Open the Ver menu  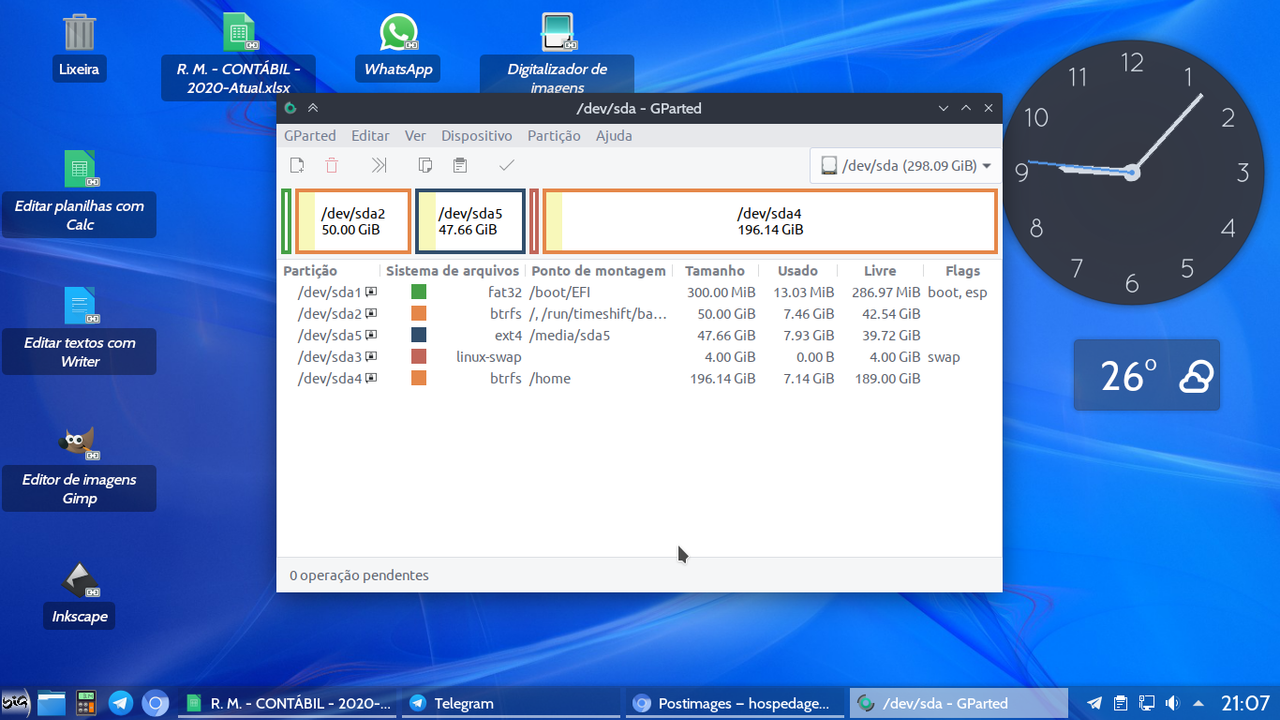pyautogui.click(x=415, y=135)
